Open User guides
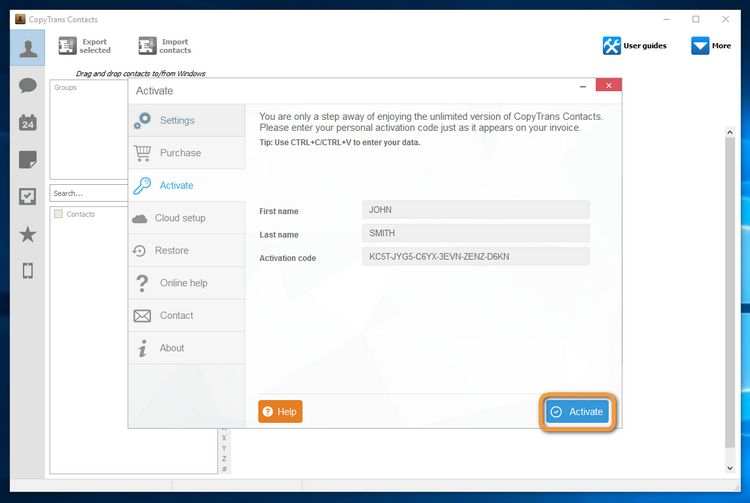Image resolution: width=750 pixels, height=503 pixels. coord(635,46)
